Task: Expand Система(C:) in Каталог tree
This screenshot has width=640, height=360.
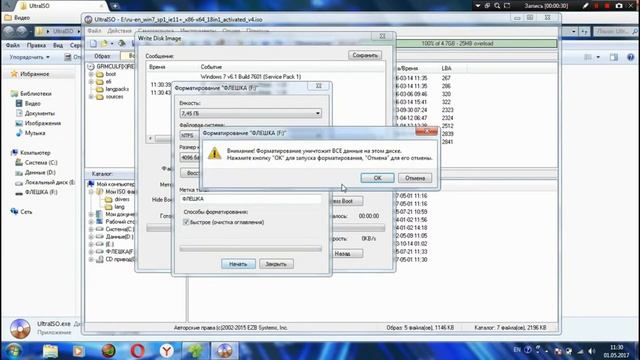Action: pyautogui.click(x=91, y=229)
